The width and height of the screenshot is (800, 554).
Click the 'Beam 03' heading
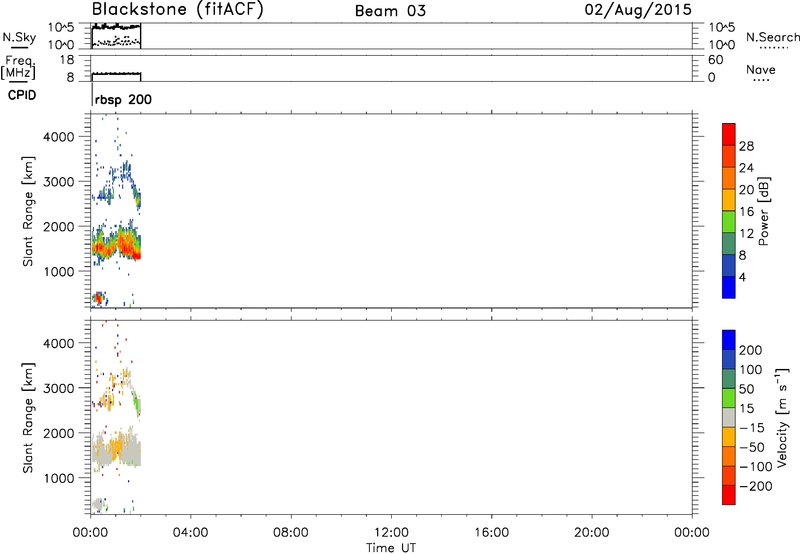click(x=390, y=11)
